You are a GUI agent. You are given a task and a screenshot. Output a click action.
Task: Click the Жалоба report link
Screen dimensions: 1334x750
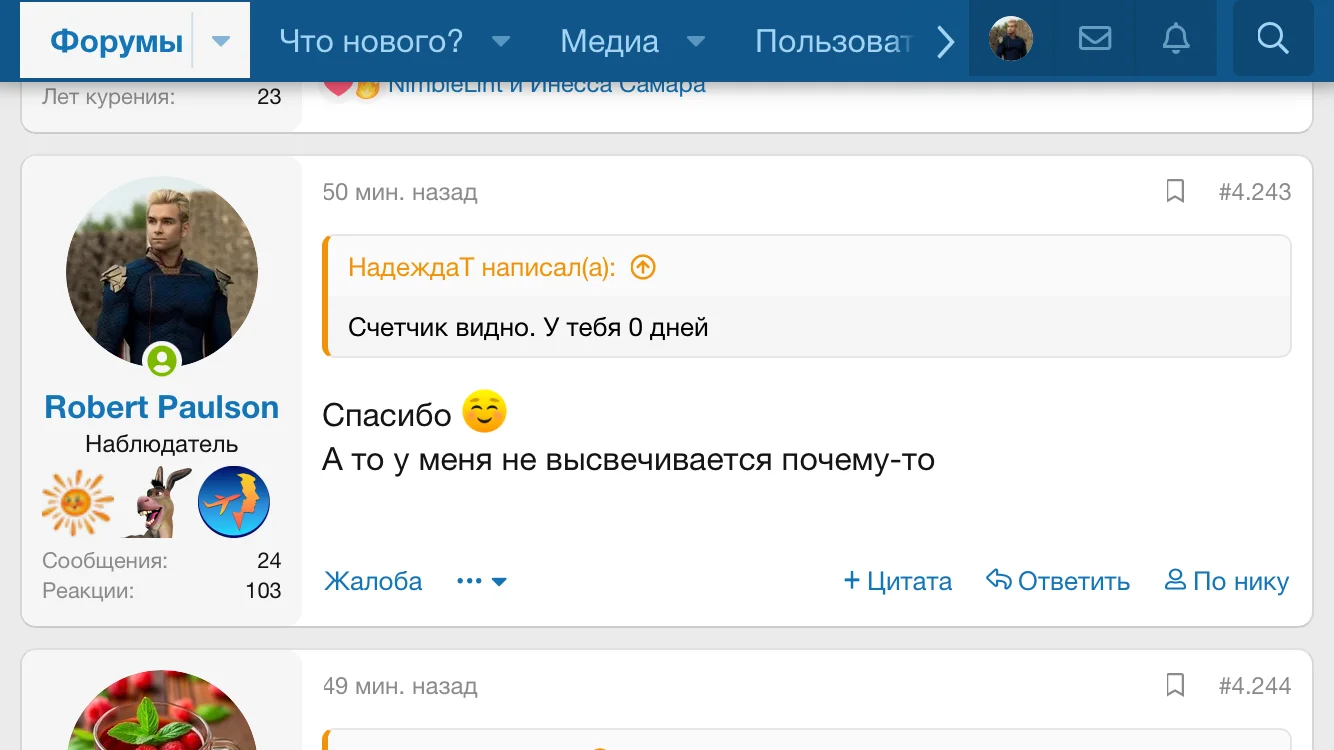373,581
